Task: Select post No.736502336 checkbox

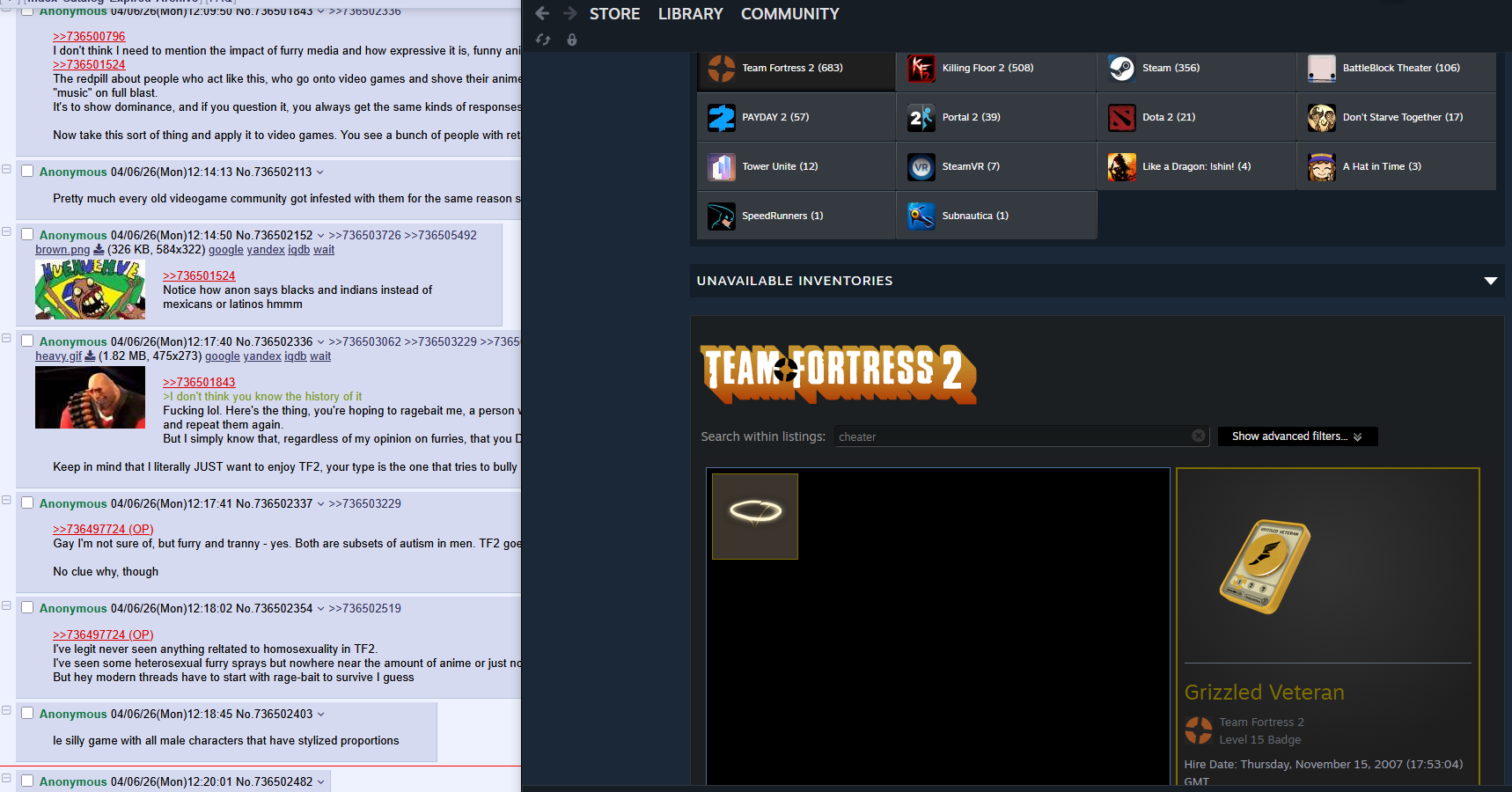Action: pos(27,341)
